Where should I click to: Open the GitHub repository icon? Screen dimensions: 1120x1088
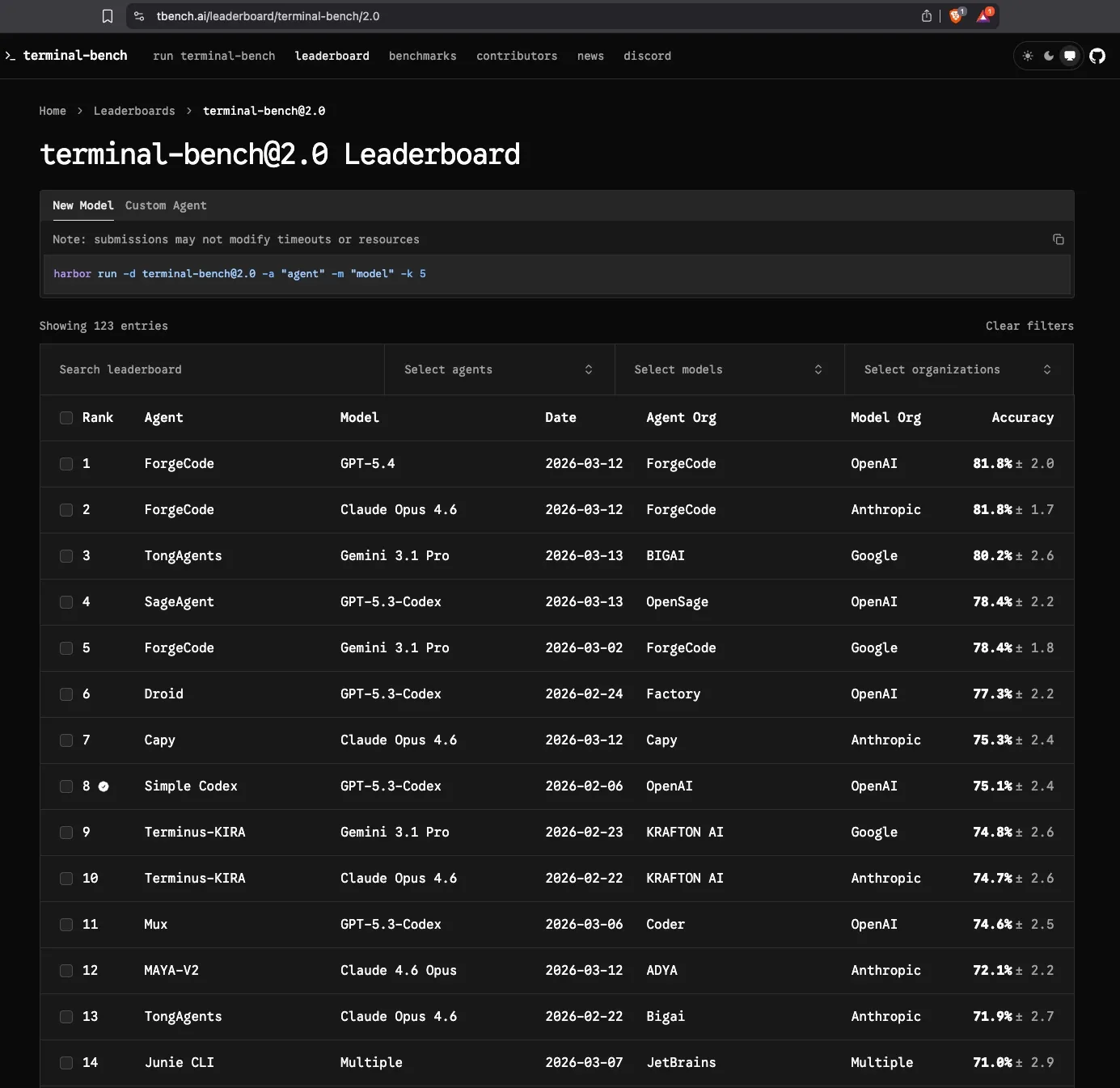[1097, 56]
